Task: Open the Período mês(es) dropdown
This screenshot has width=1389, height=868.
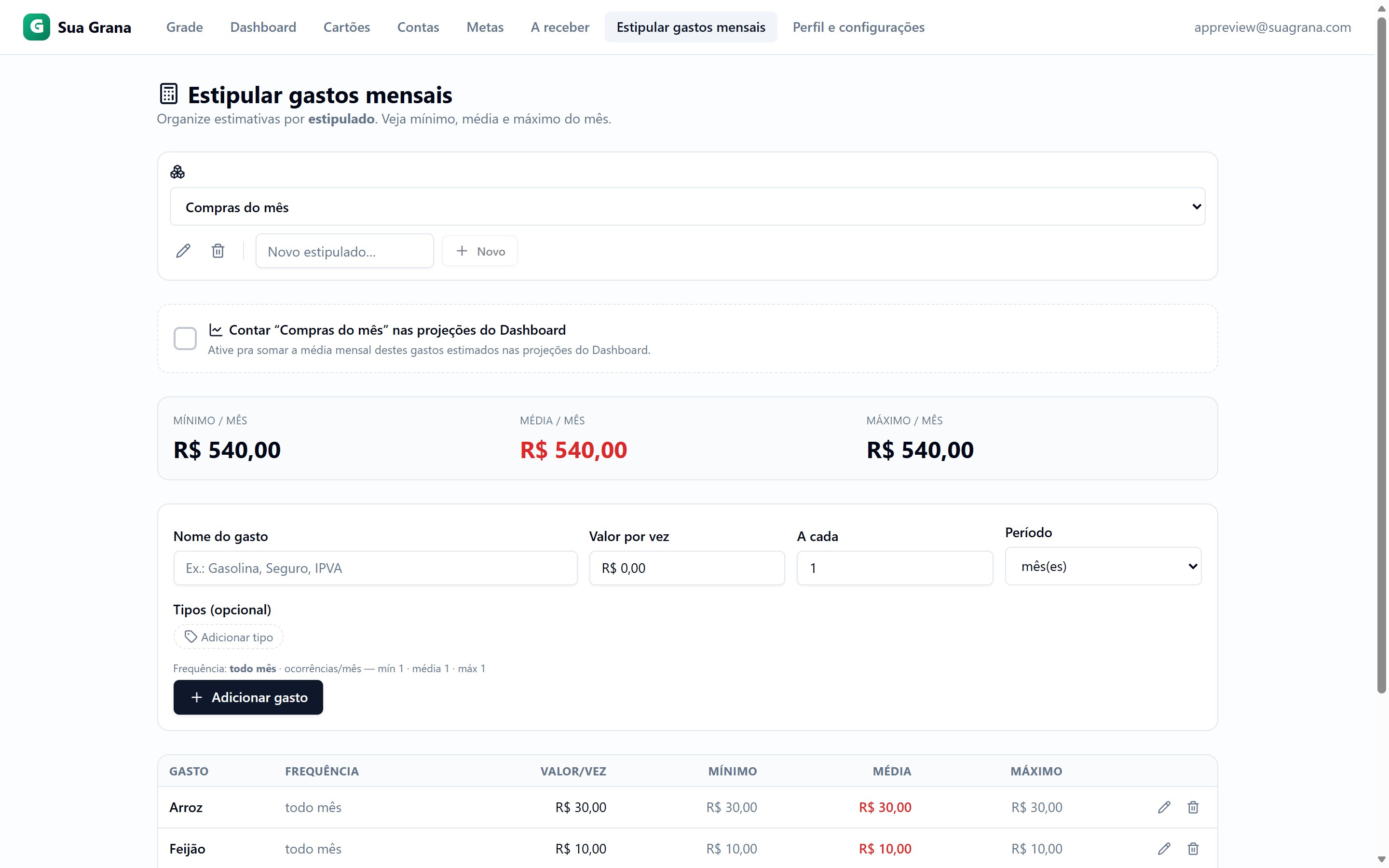Action: pyautogui.click(x=1103, y=566)
